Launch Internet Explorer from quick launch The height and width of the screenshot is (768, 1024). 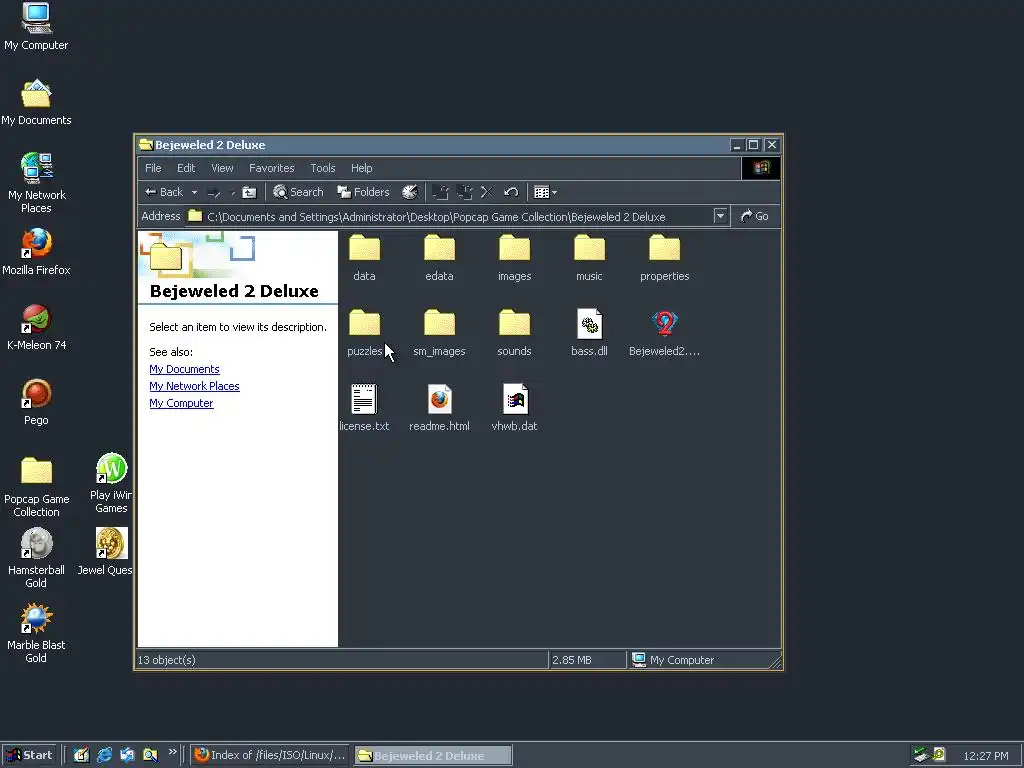coord(104,755)
